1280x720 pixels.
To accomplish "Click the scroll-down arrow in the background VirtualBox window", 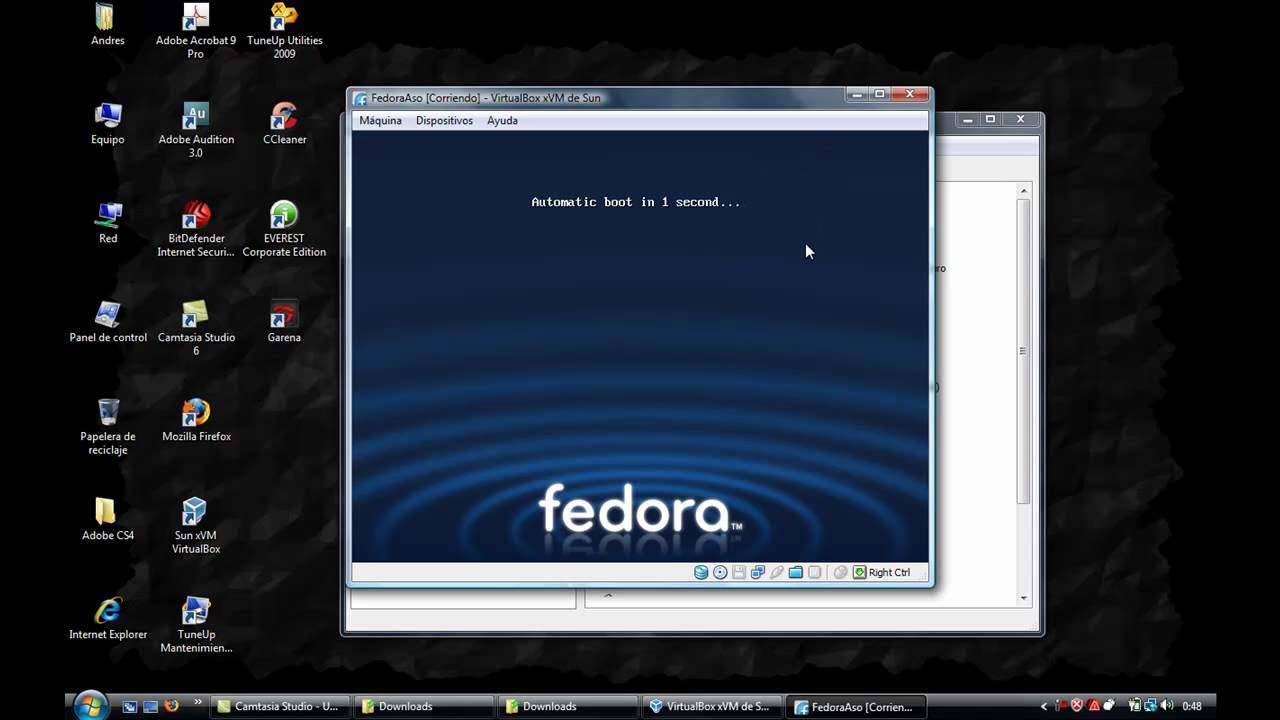I will [x=1023, y=598].
